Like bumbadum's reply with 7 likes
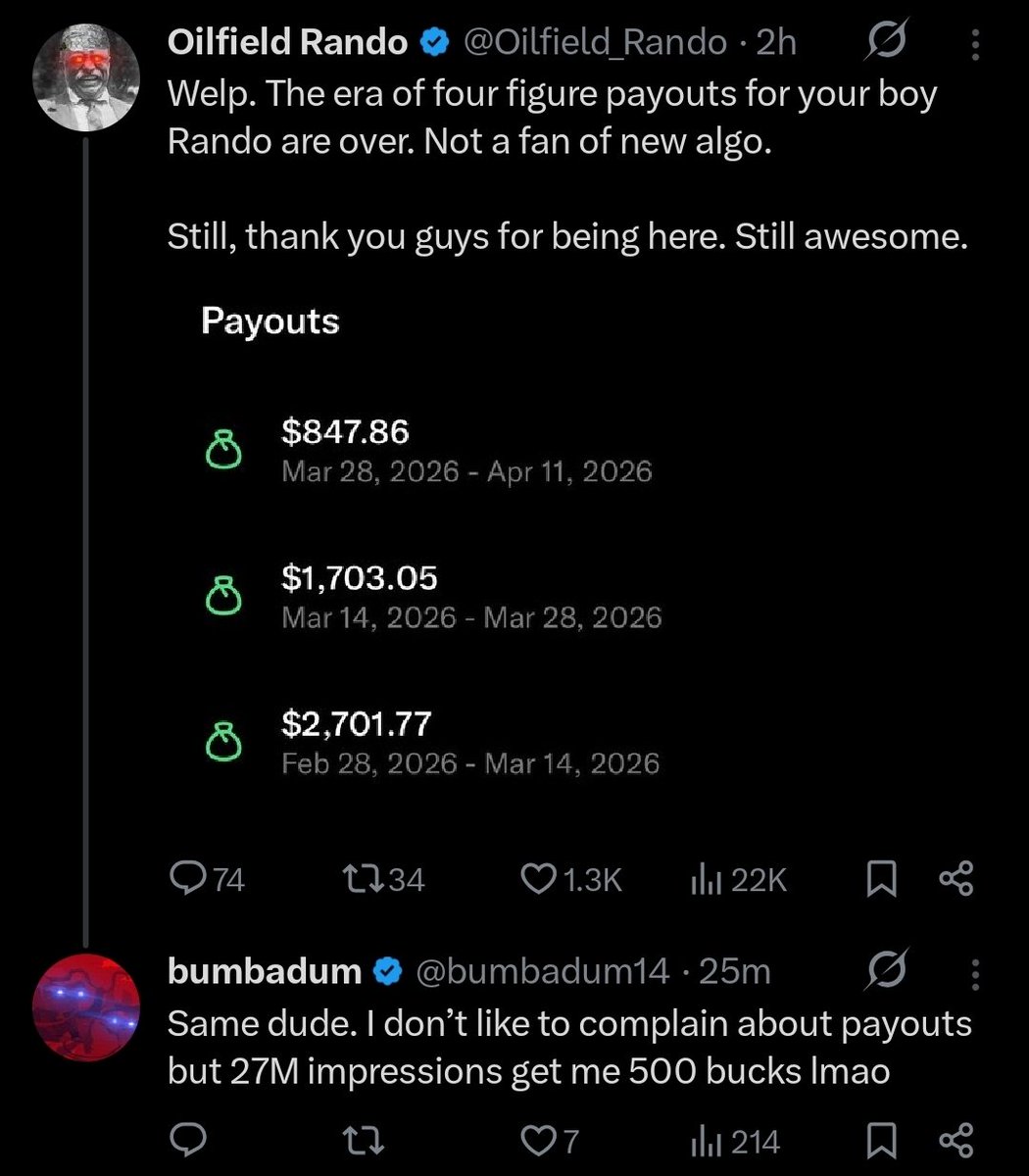This screenshot has height=1176, width=1029. 536,1141
